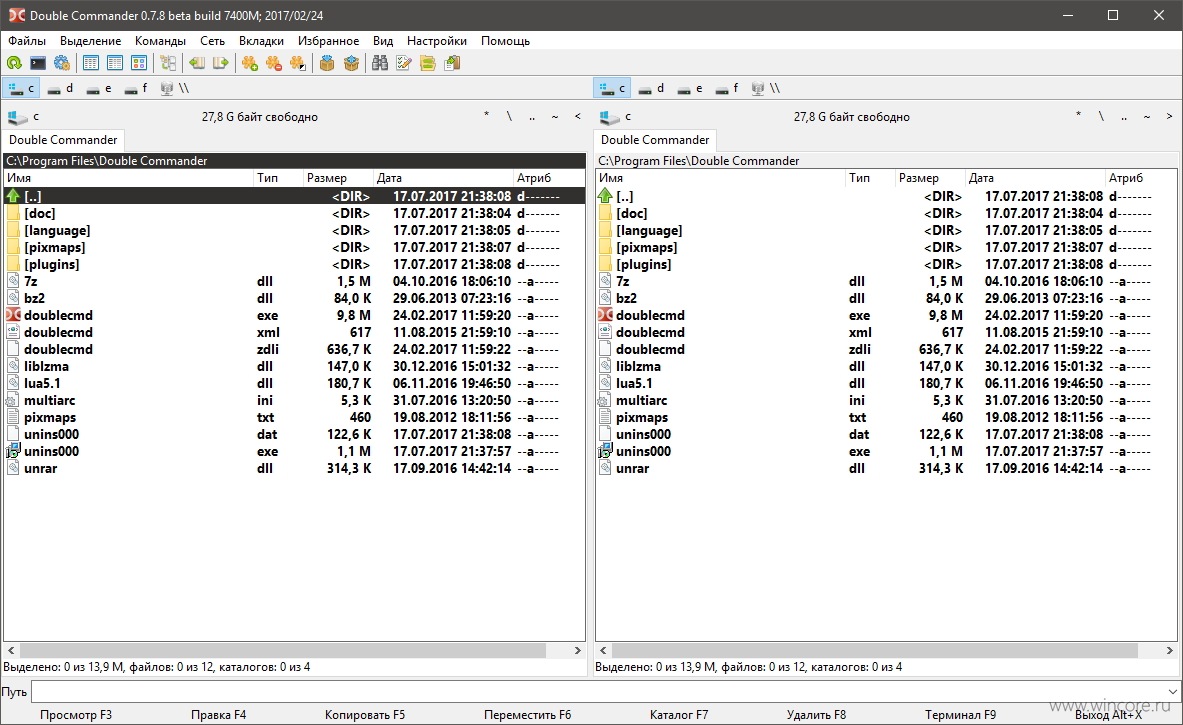Screen dimensions: 1183x725
Task: Open the Помощь menu
Action: coord(505,41)
